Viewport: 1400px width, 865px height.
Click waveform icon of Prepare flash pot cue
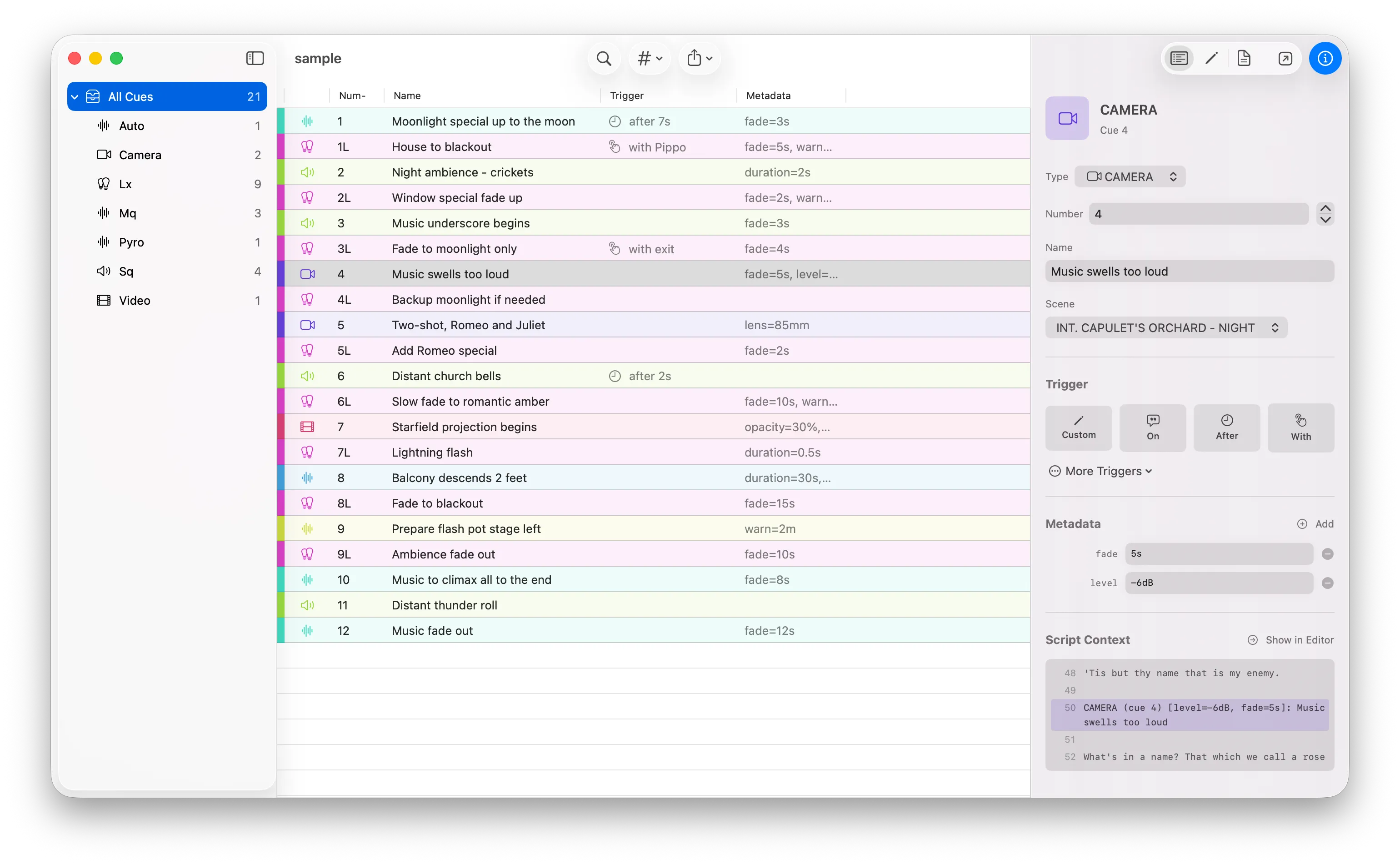[308, 528]
